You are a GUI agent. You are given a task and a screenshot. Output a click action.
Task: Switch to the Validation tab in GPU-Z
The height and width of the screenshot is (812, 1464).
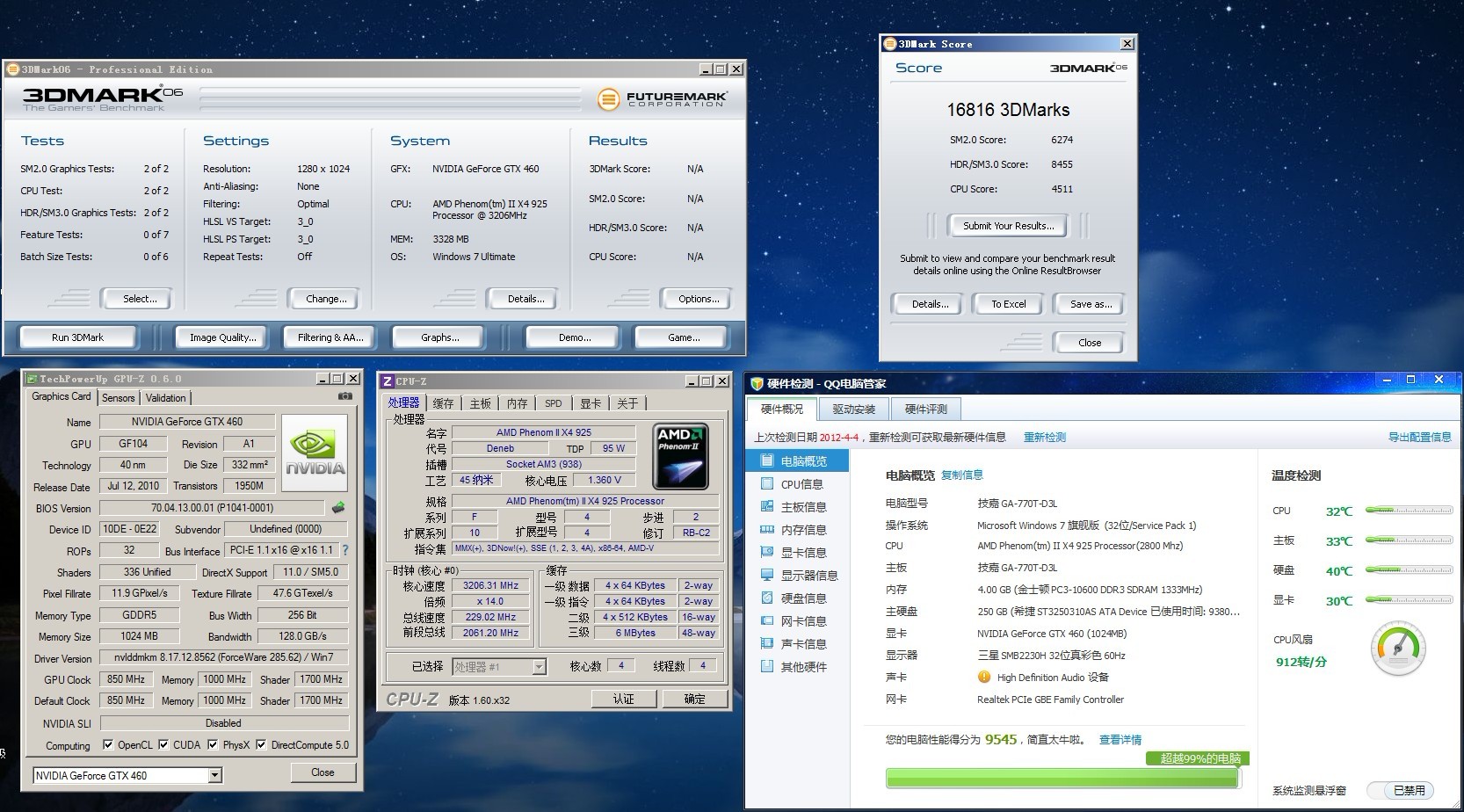(165, 397)
